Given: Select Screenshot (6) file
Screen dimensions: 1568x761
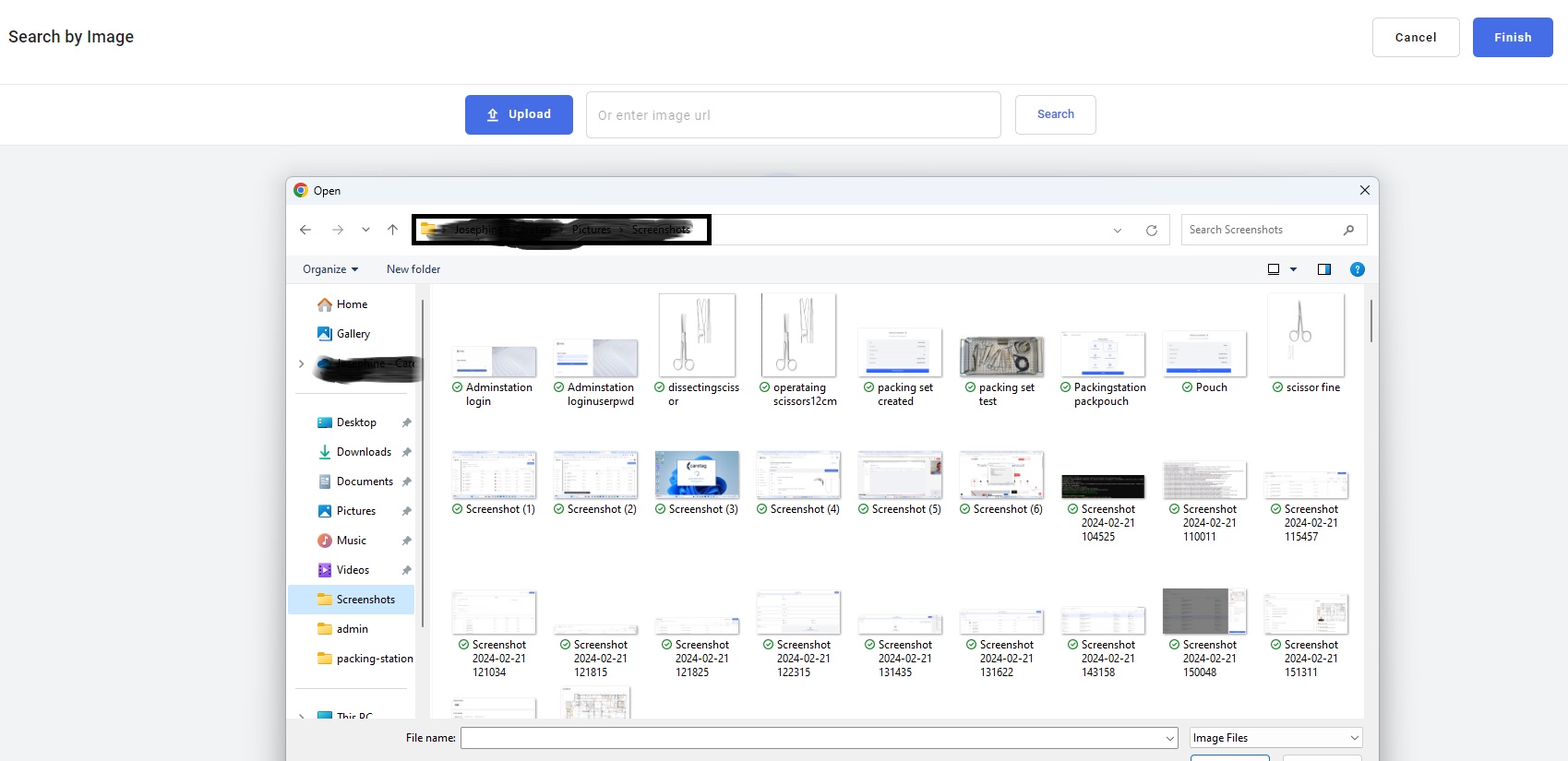Looking at the screenshot, I should 1001,483.
